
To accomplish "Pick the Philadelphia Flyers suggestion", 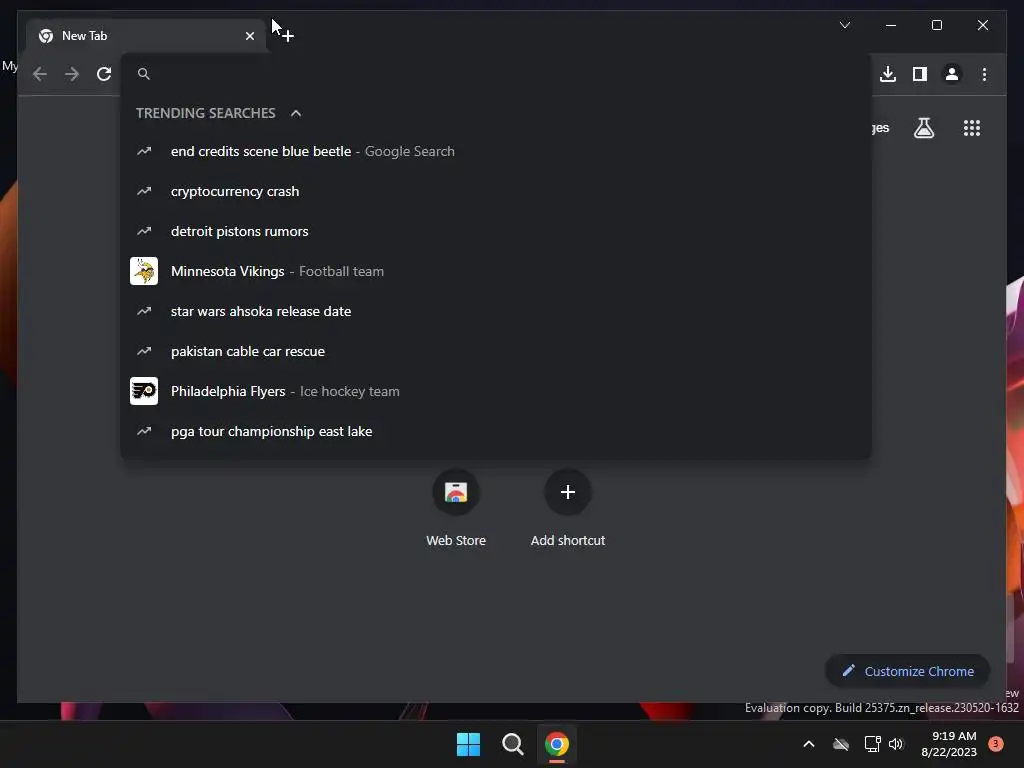I will click(496, 391).
